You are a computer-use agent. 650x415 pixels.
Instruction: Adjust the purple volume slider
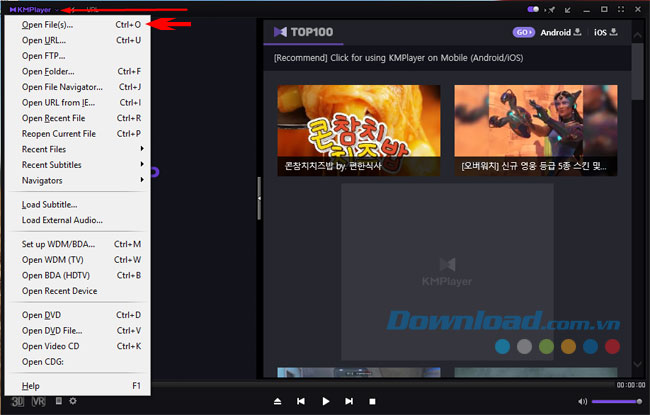616,401
